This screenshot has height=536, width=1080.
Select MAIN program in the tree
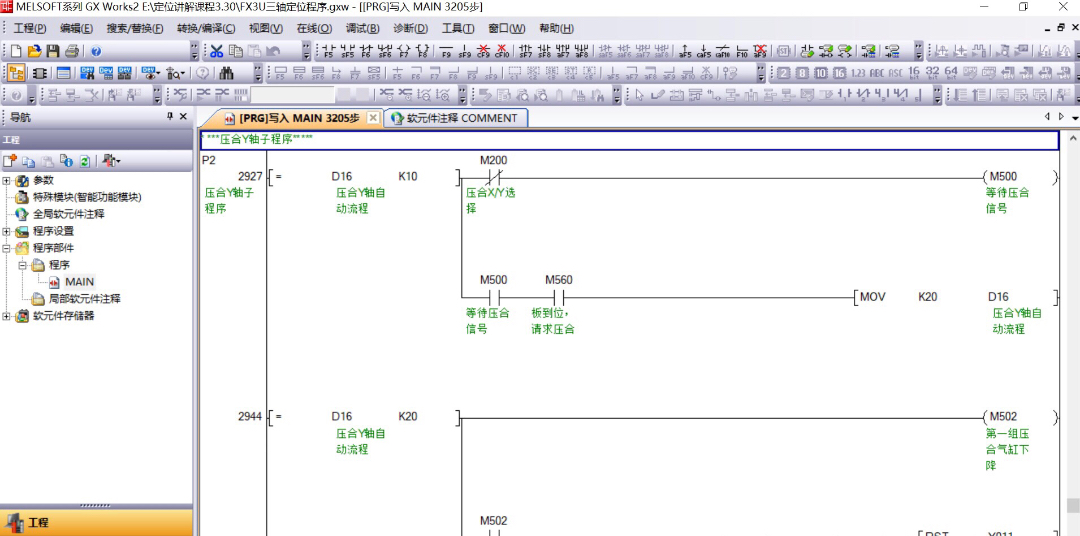pyautogui.click(x=79, y=282)
